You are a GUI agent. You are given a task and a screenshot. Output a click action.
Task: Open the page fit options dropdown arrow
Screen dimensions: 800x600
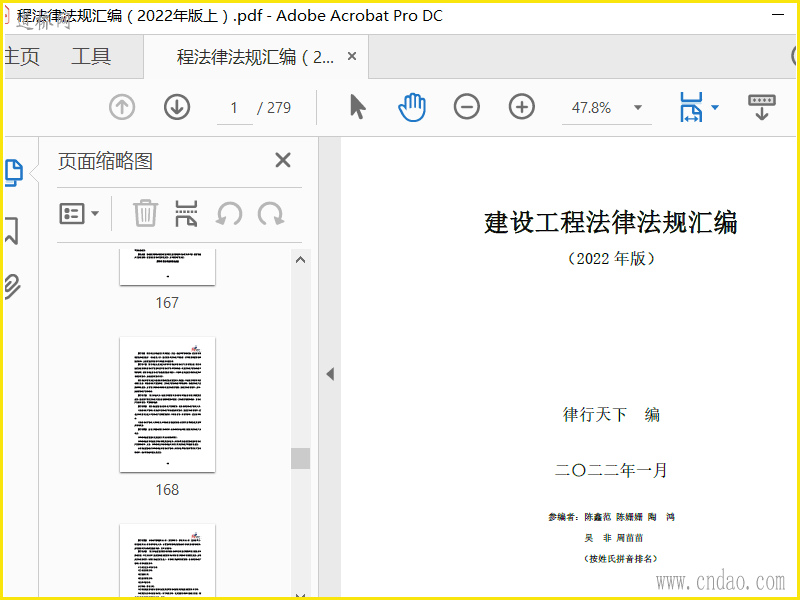[715, 107]
